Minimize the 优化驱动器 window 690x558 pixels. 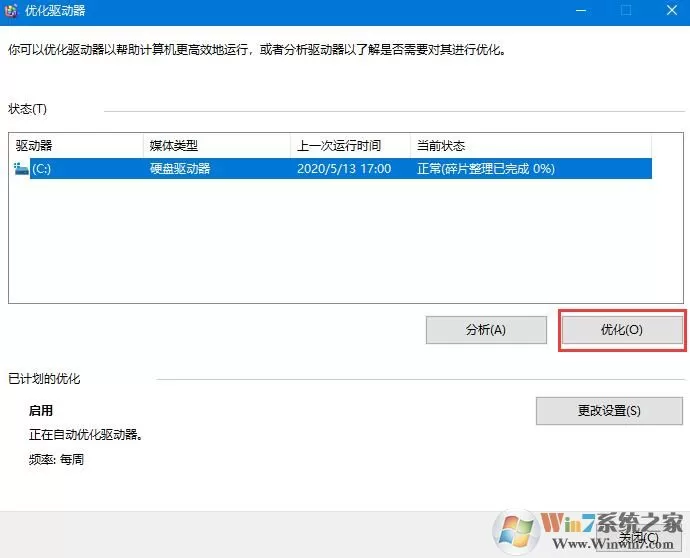click(x=581, y=11)
